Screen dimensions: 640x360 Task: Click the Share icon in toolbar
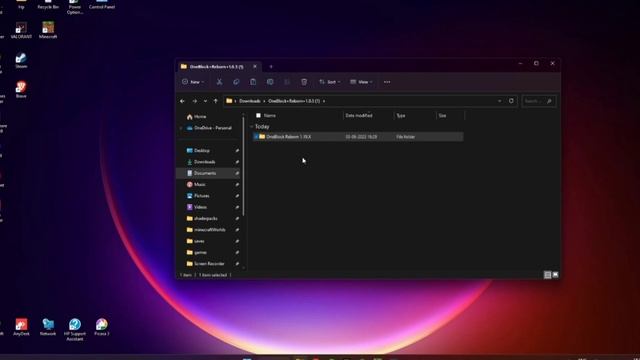(x=287, y=82)
